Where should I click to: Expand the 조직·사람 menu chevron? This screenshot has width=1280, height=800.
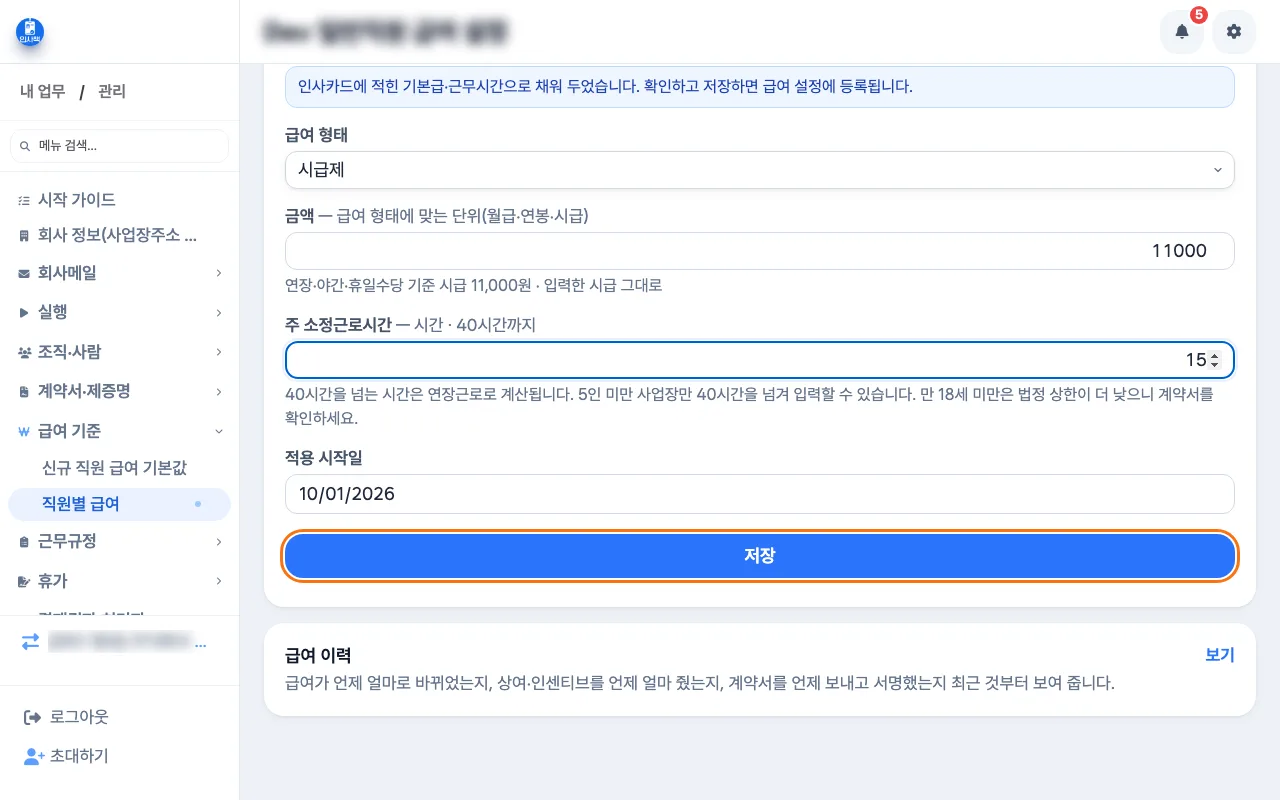pyautogui.click(x=219, y=352)
